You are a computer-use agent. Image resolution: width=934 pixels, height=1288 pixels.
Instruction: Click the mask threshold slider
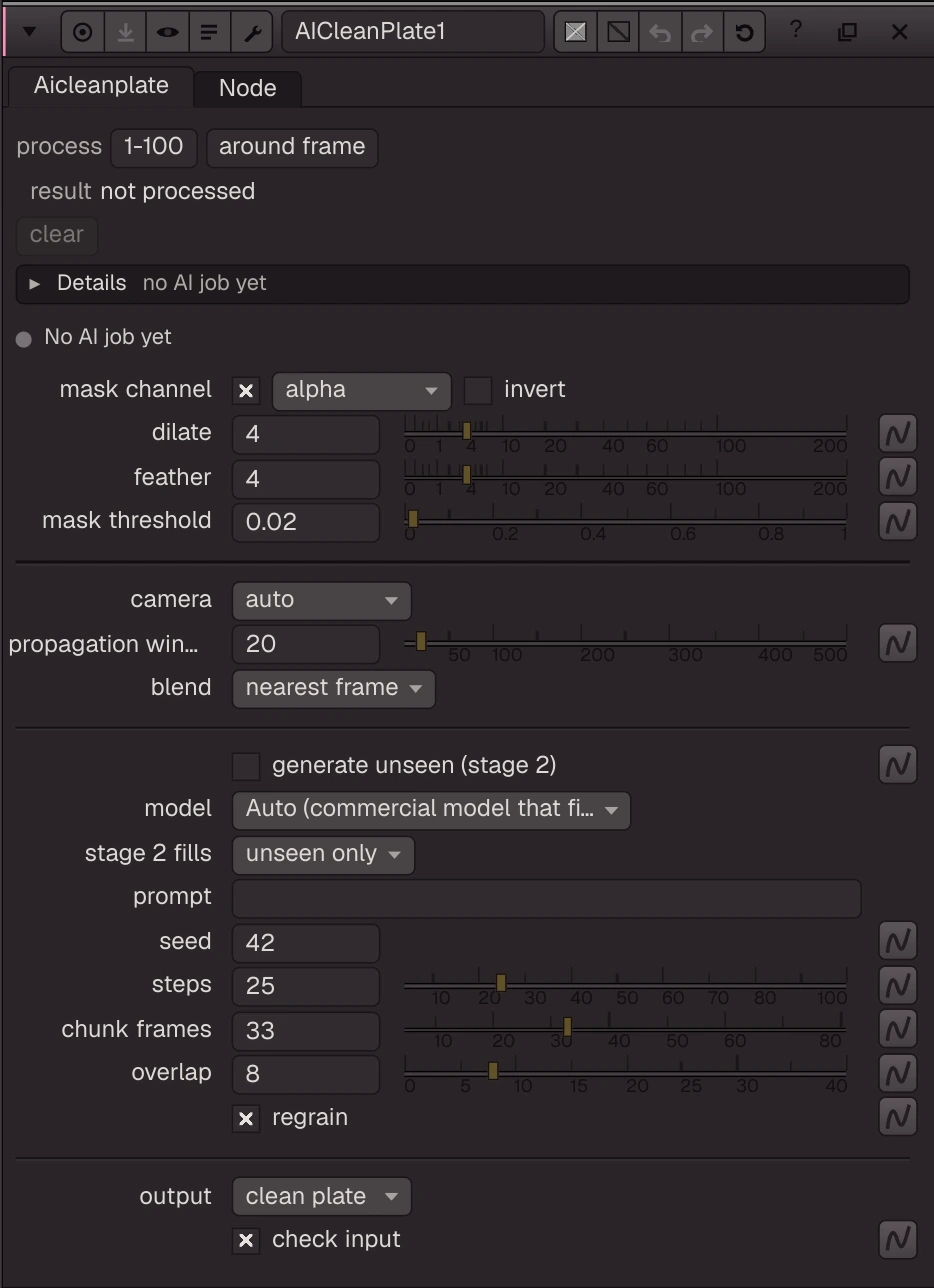pos(625,522)
